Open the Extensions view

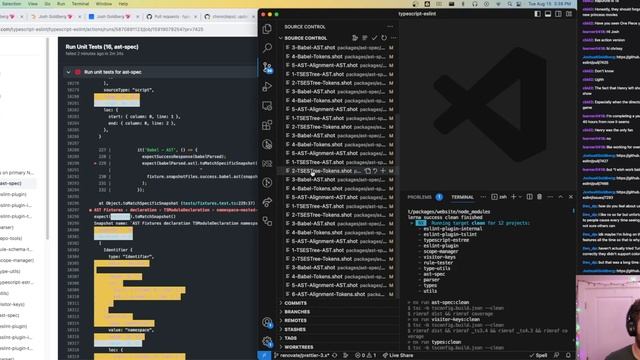click(x=267, y=125)
